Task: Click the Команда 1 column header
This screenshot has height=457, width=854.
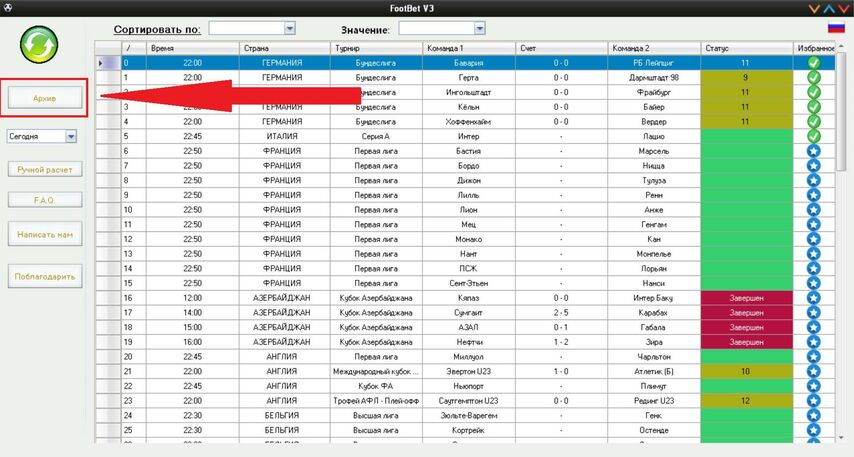Action: tap(469, 48)
